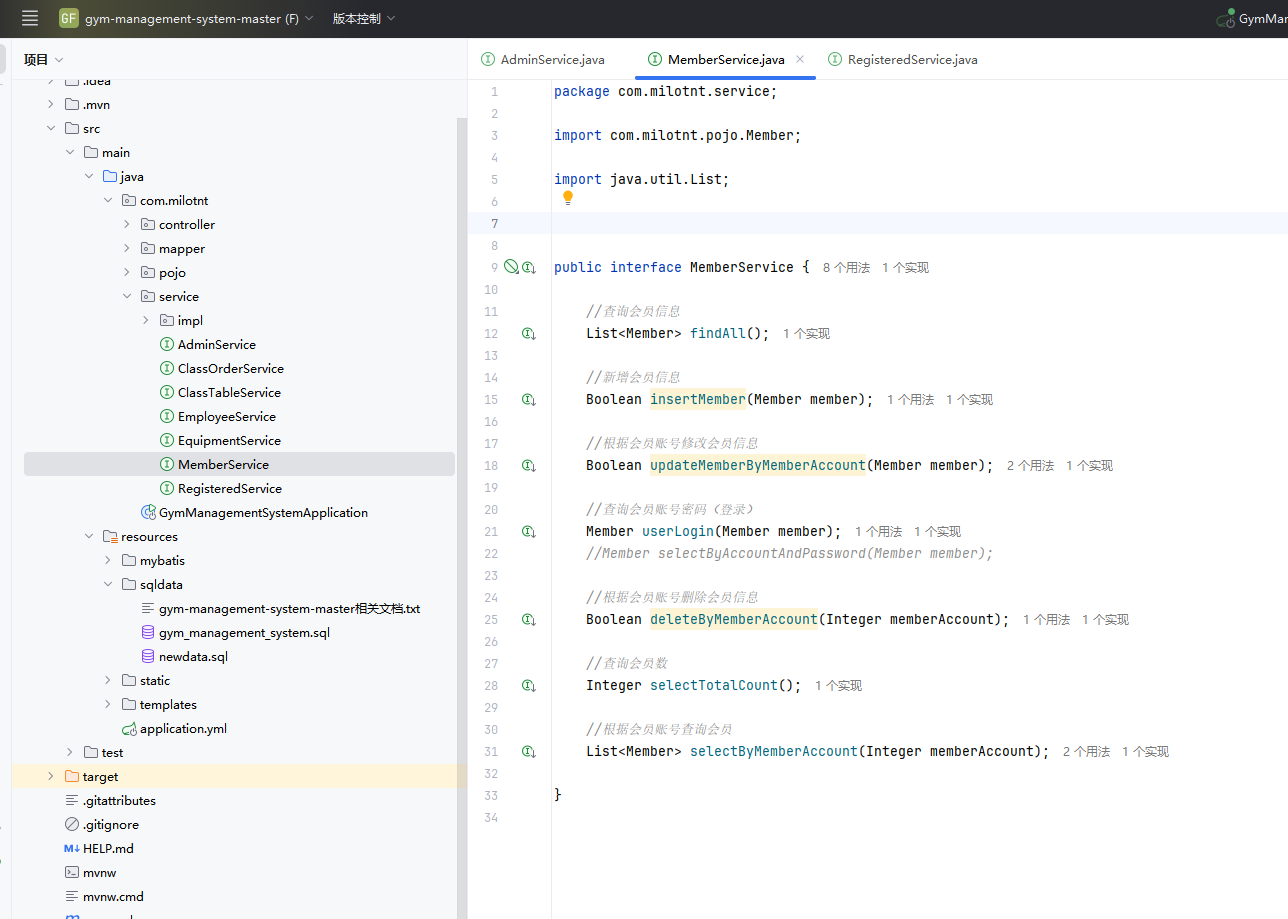Click gutter implementation icon beside userLogin
Viewport: 1288px width, 919px height.
tap(528, 531)
